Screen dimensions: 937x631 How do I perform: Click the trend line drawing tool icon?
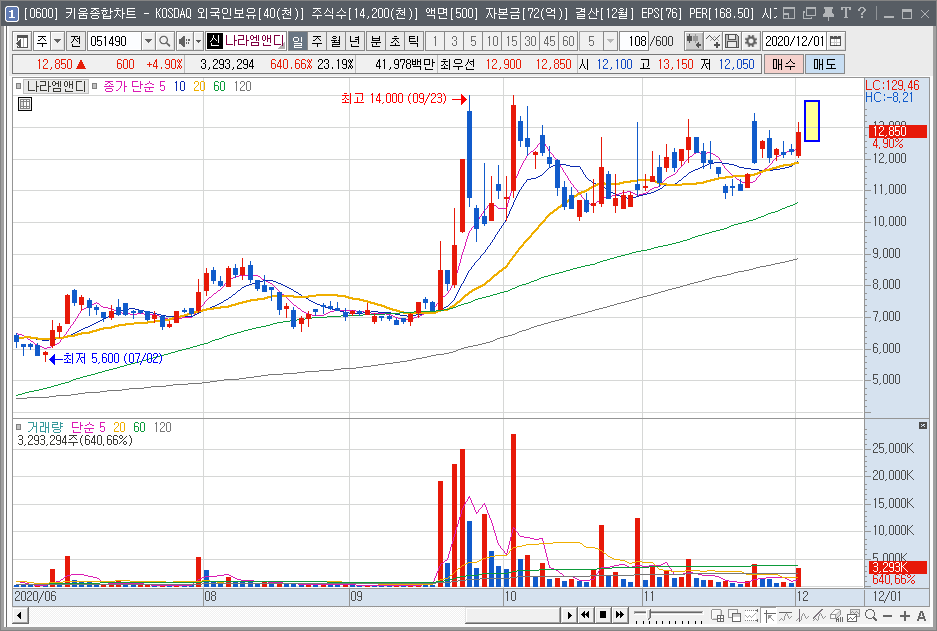819,615
